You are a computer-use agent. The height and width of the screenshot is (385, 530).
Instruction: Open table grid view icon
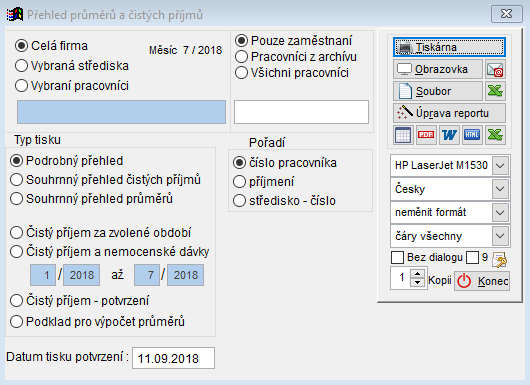(x=403, y=135)
